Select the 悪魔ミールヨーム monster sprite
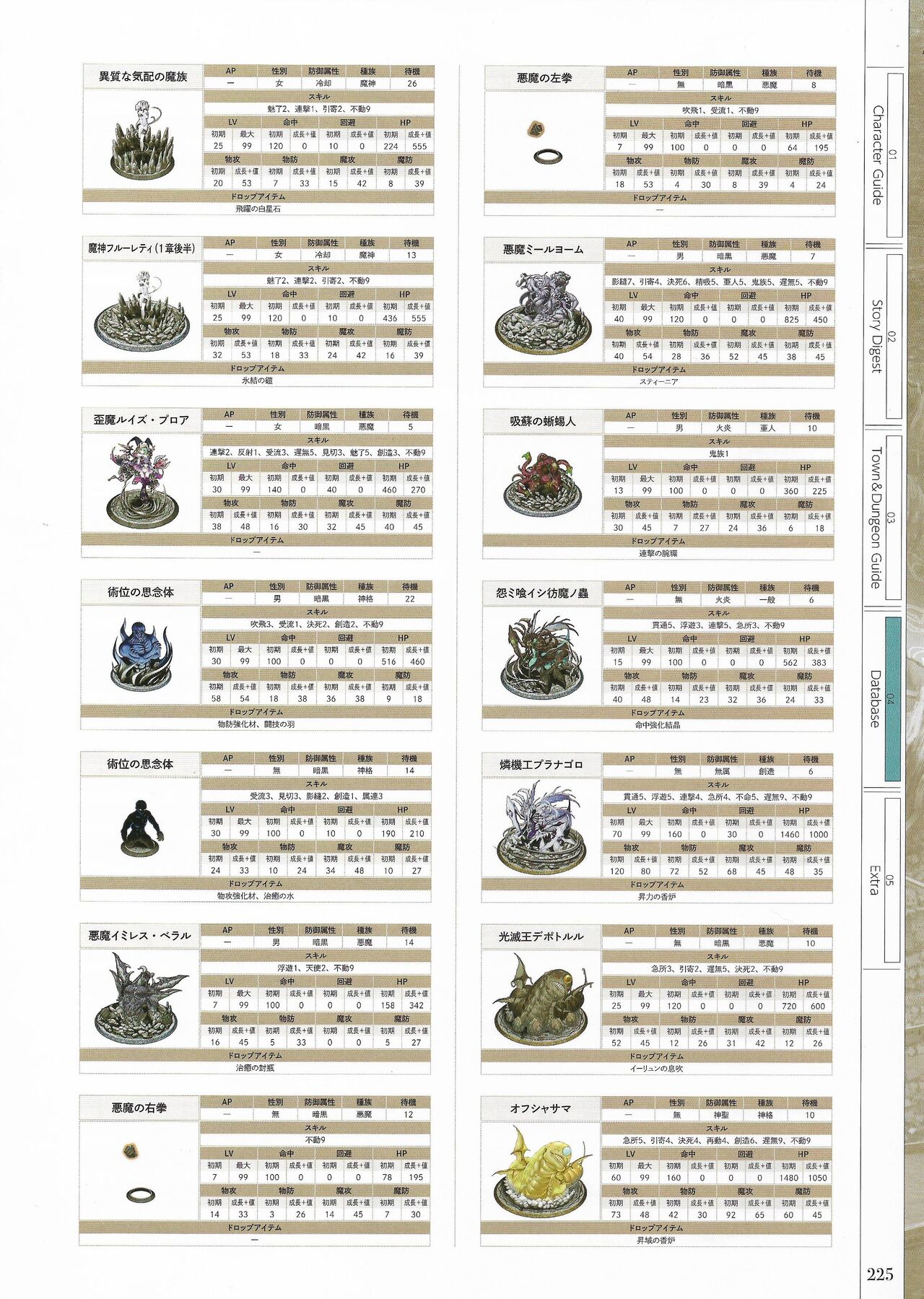 click(x=543, y=313)
